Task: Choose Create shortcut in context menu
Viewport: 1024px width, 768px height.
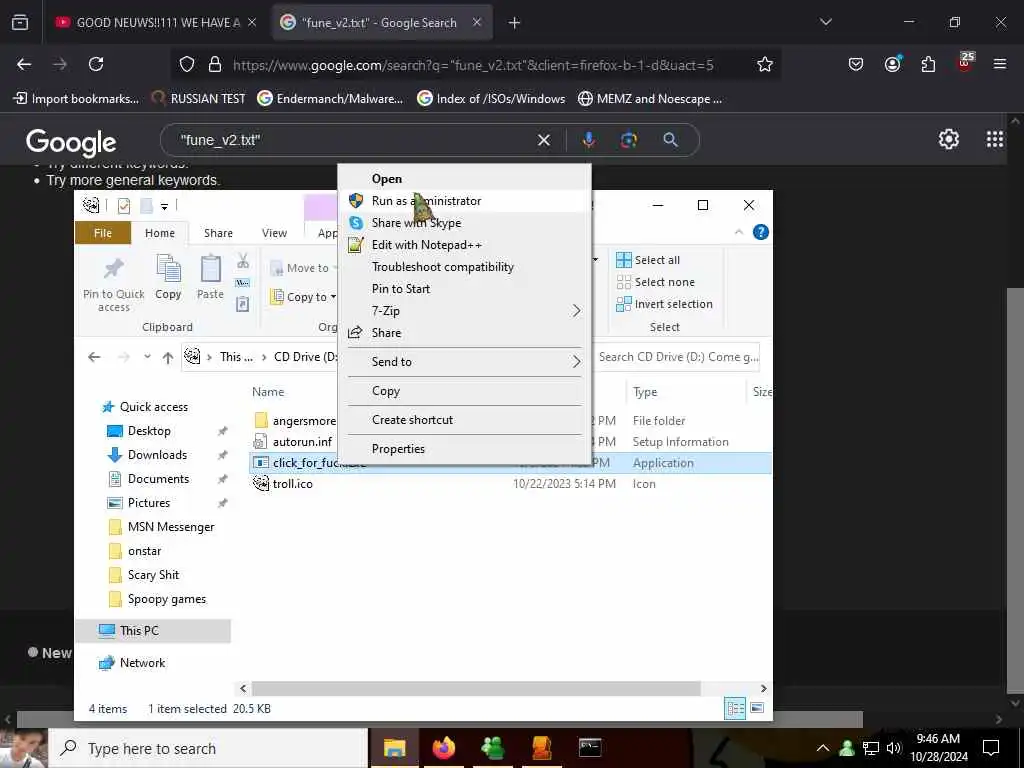Action: coord(464,420)
